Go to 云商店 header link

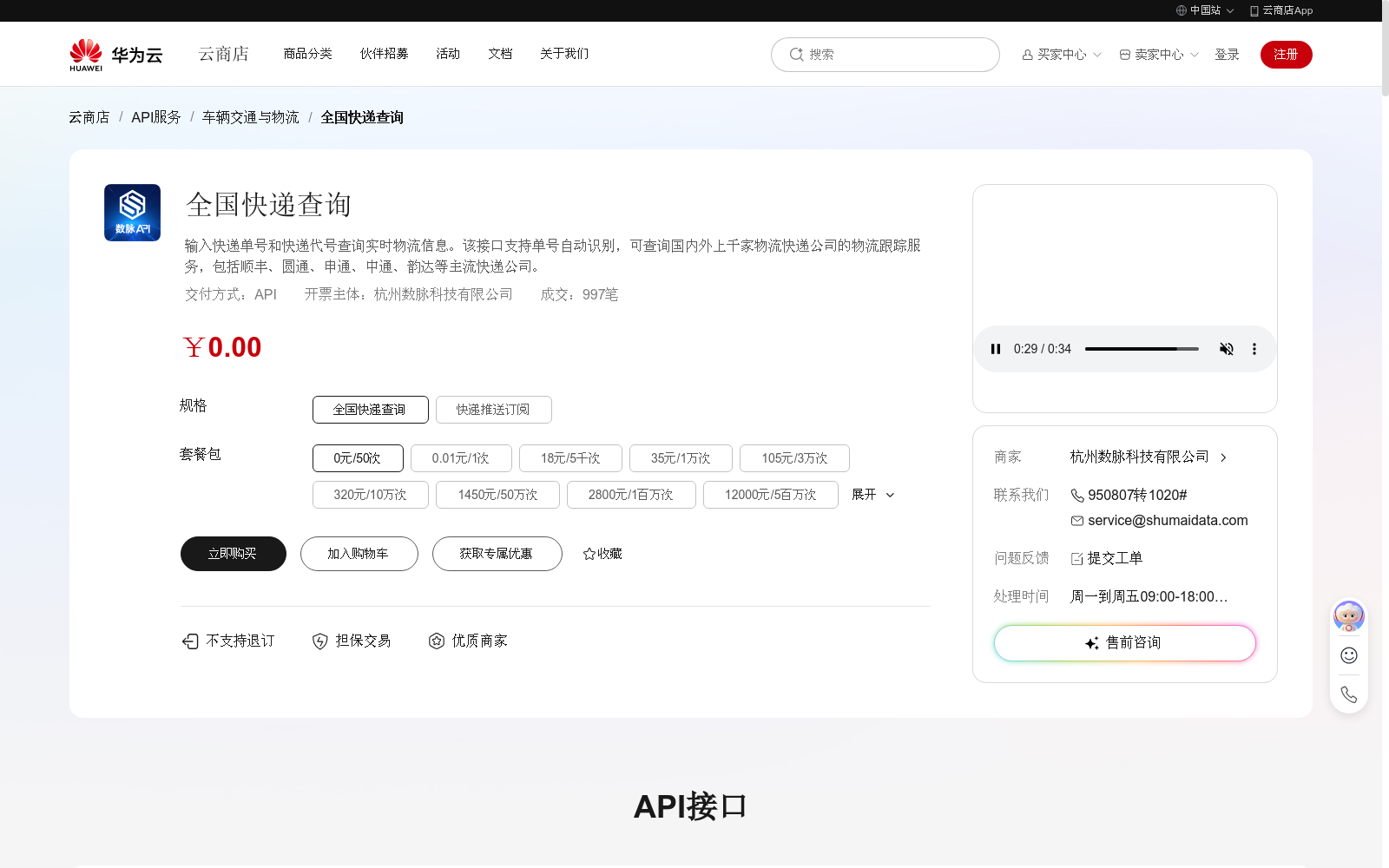tap(224, 55)
